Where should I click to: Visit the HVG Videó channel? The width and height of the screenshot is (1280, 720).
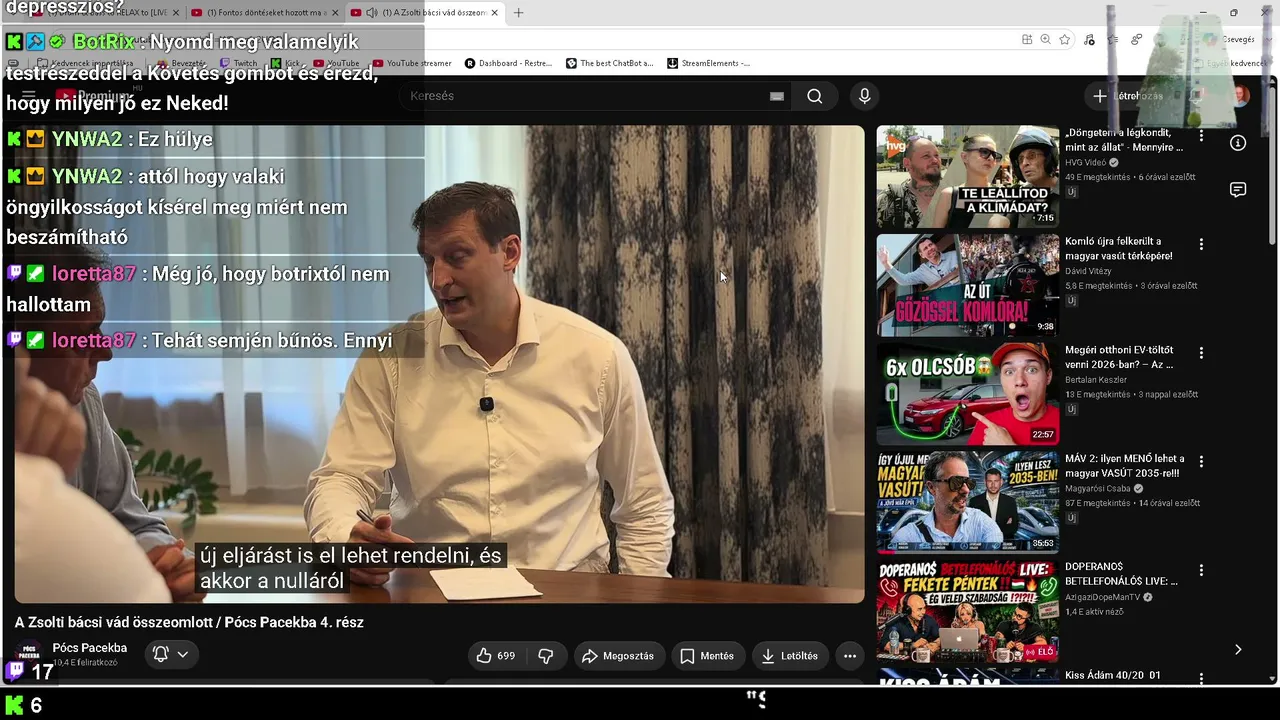pyautogui.click(x=1085, y=162)
